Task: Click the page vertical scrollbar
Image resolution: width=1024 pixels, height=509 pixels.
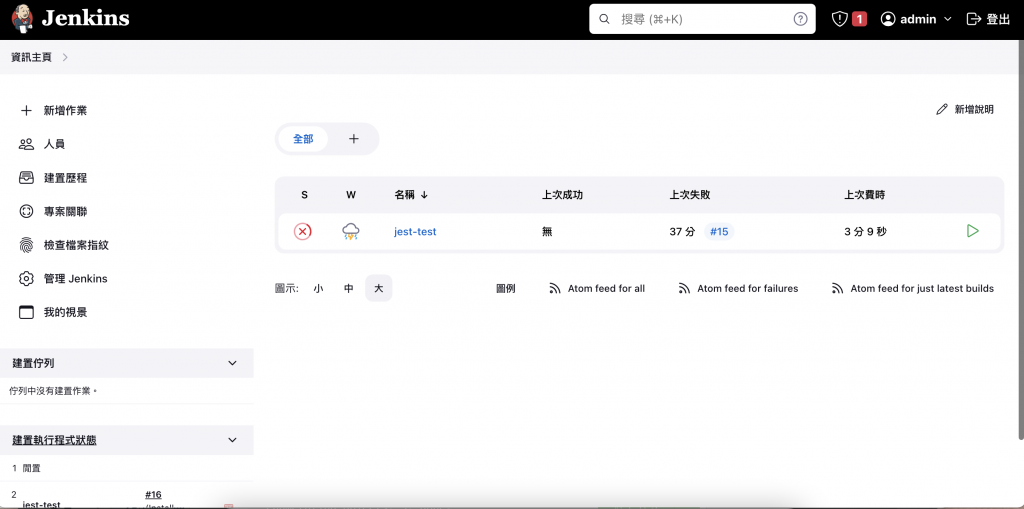Action: click(1021, 242)
